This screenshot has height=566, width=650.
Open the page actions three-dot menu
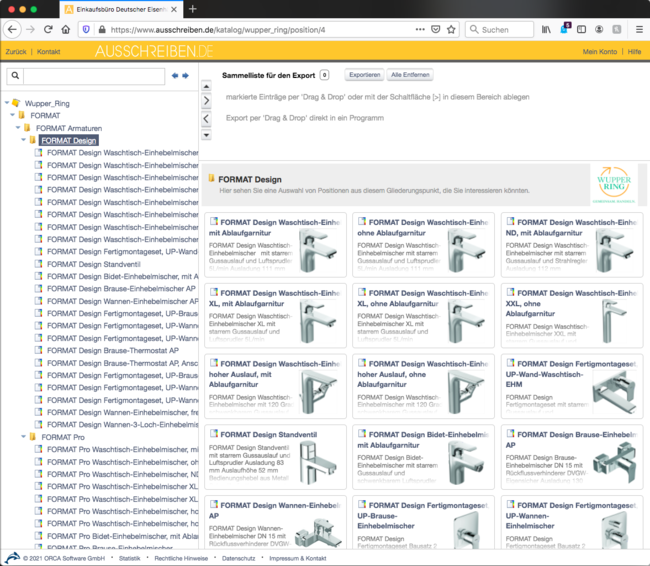click(420, 29)
